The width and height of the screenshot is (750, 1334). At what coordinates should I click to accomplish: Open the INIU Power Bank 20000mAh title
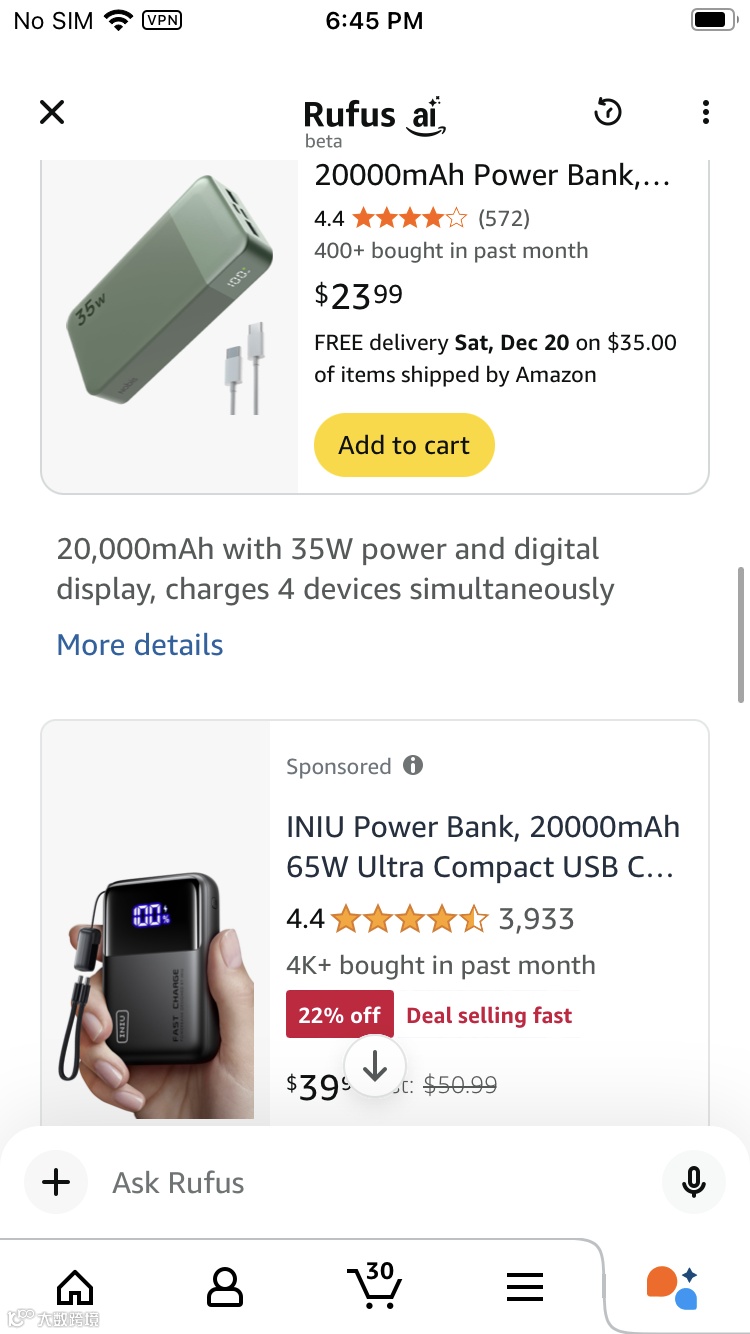click(483, 846)
